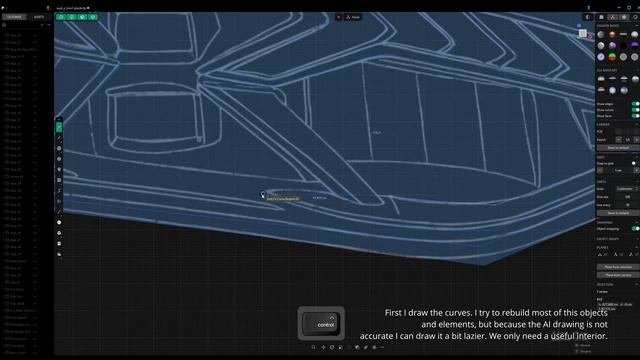Image resolution: width=640 pixels, height=360 pixels.
Task: Switch to the OUTLINER tab
Action: tap(14, 17)
